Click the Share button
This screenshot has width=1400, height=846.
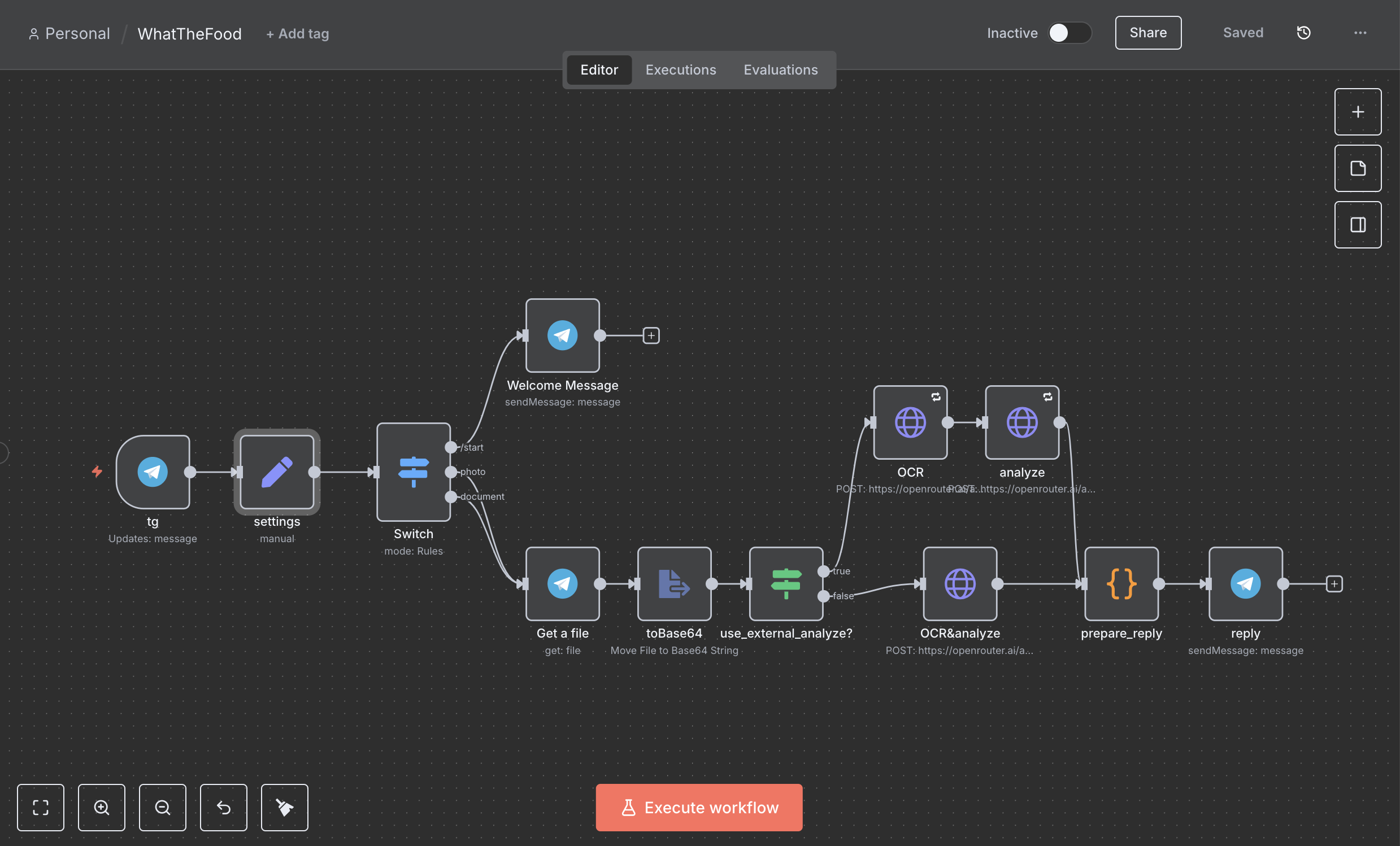1147,33
